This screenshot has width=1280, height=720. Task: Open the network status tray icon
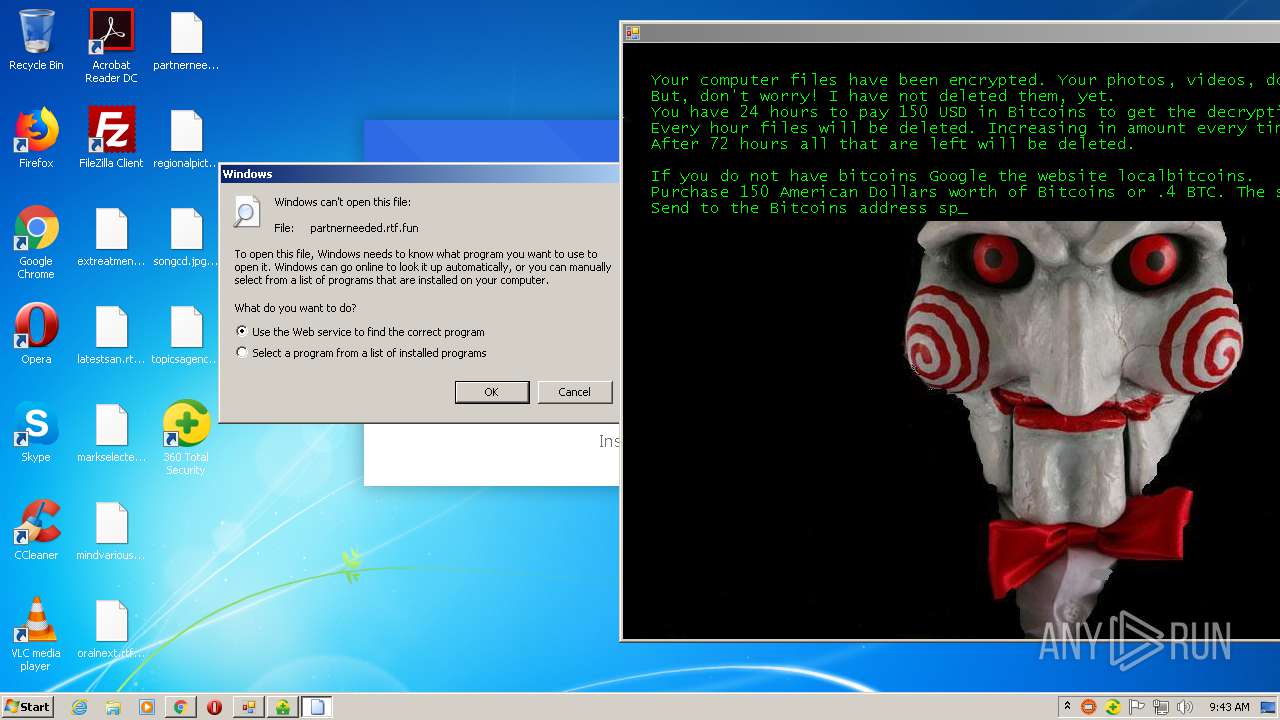pos(1160,707)
